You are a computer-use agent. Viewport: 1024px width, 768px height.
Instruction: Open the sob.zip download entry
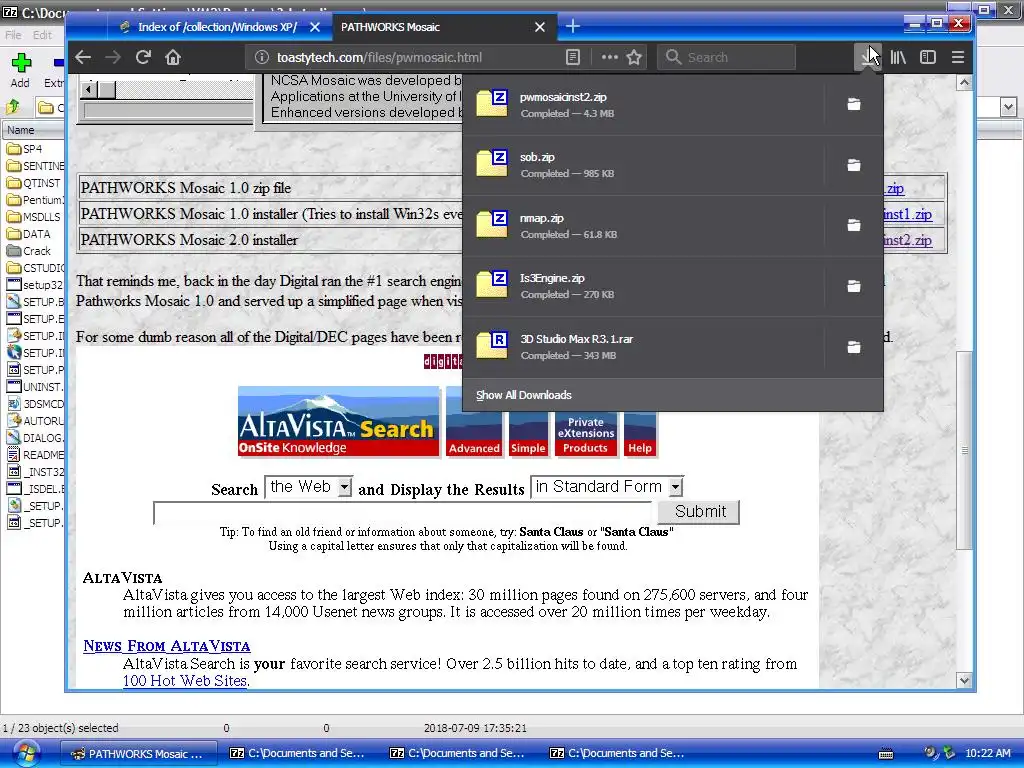click(x=643, y=165)
